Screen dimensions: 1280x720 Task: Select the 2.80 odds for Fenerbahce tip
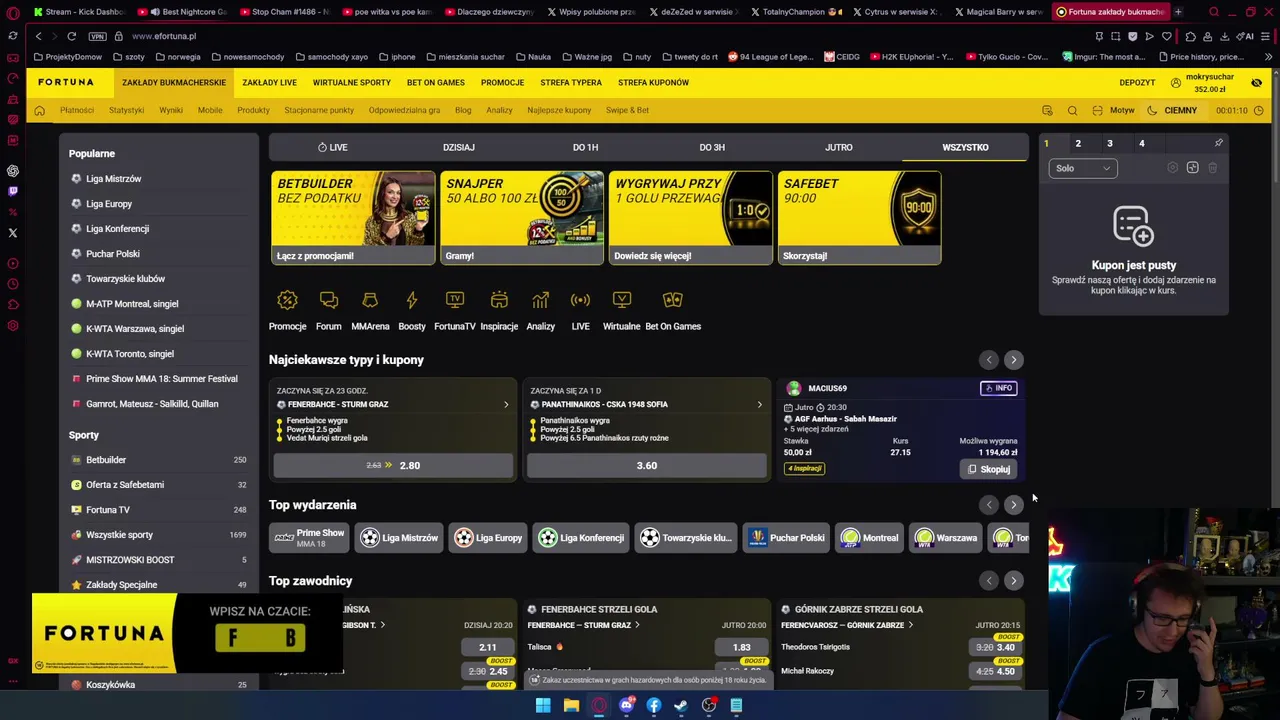pos(393,465)
